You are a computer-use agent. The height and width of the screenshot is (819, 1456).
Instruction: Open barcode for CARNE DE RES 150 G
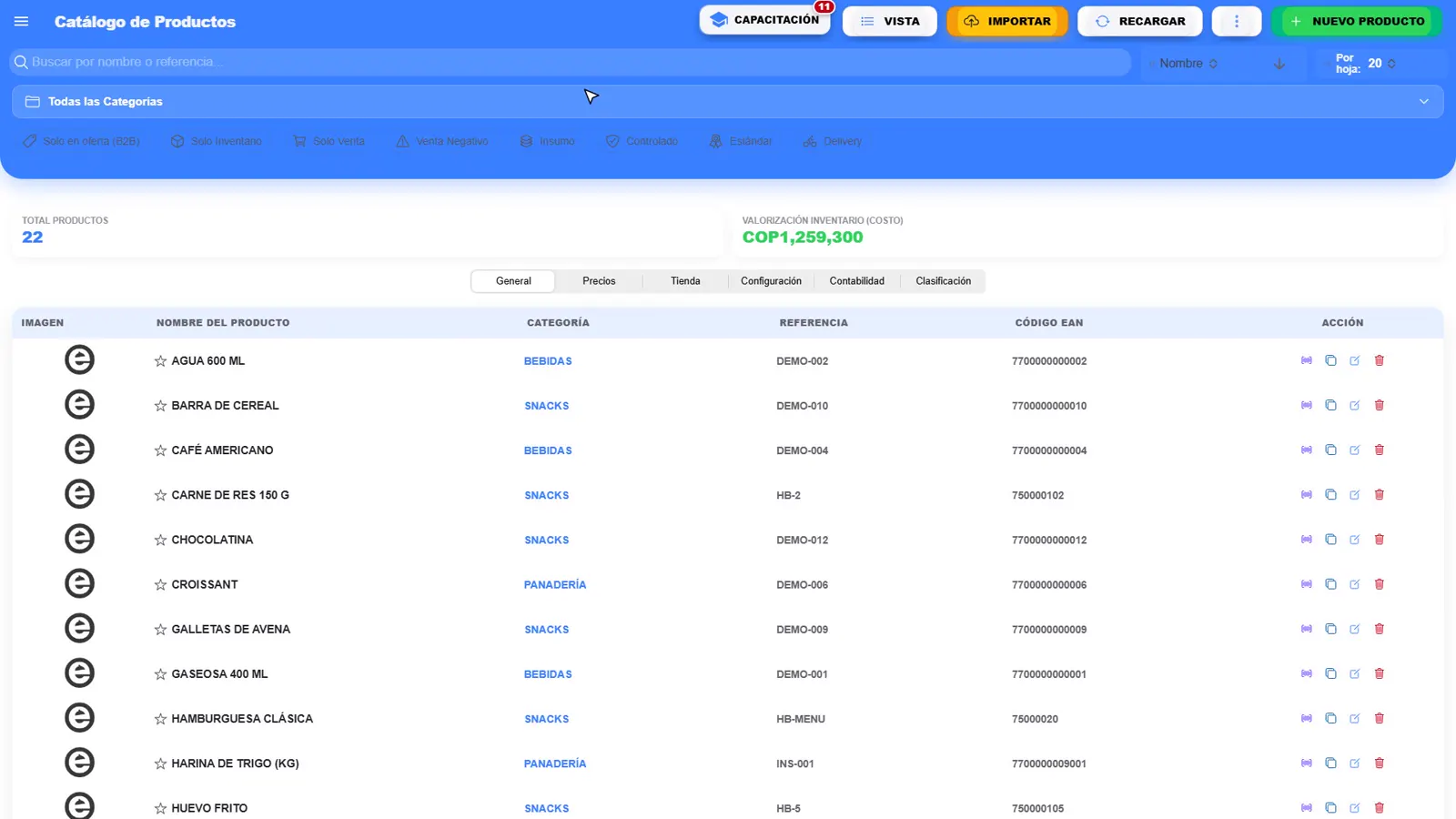pos(1307,495)
